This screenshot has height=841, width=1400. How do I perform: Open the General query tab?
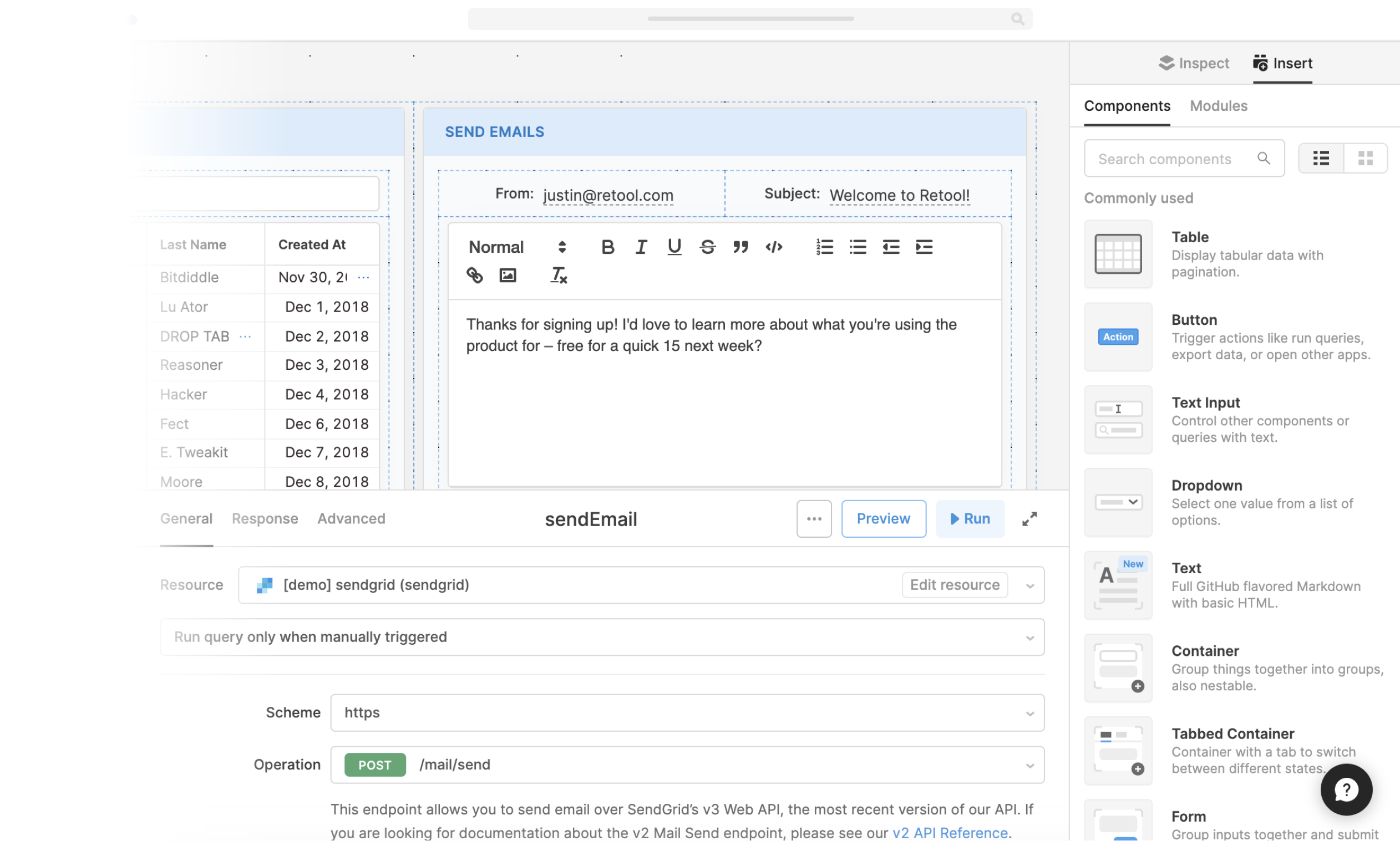coord(186,518)
